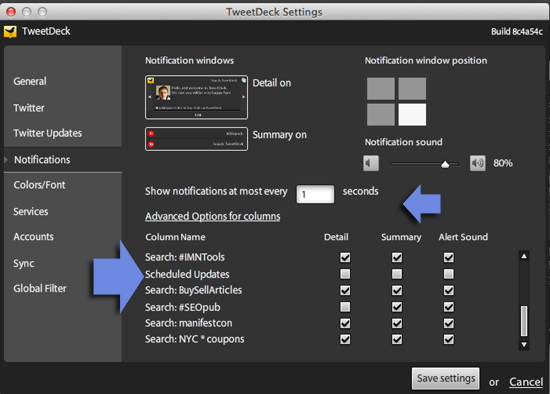Enable Alert Sound for Scheduled Updates
Viewport: 550px width, 394px height.
(449, 274)
